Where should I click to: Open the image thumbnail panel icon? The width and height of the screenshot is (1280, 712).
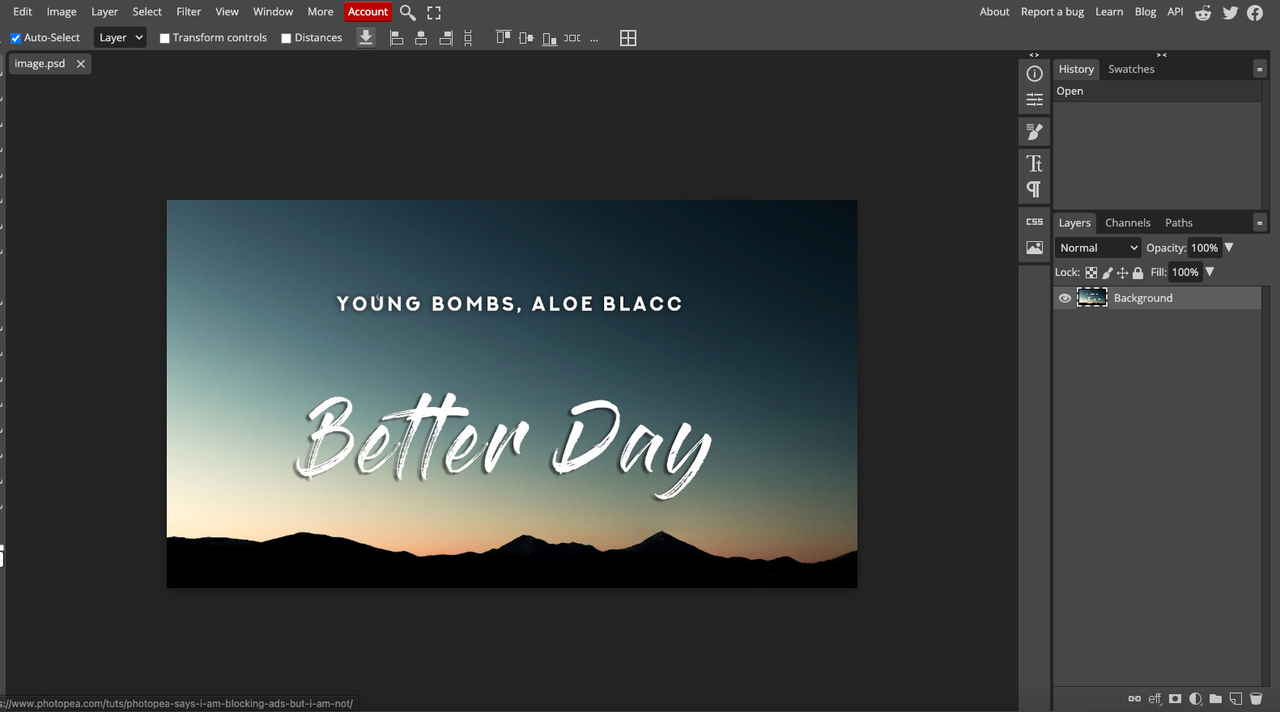coord(1035,248)
